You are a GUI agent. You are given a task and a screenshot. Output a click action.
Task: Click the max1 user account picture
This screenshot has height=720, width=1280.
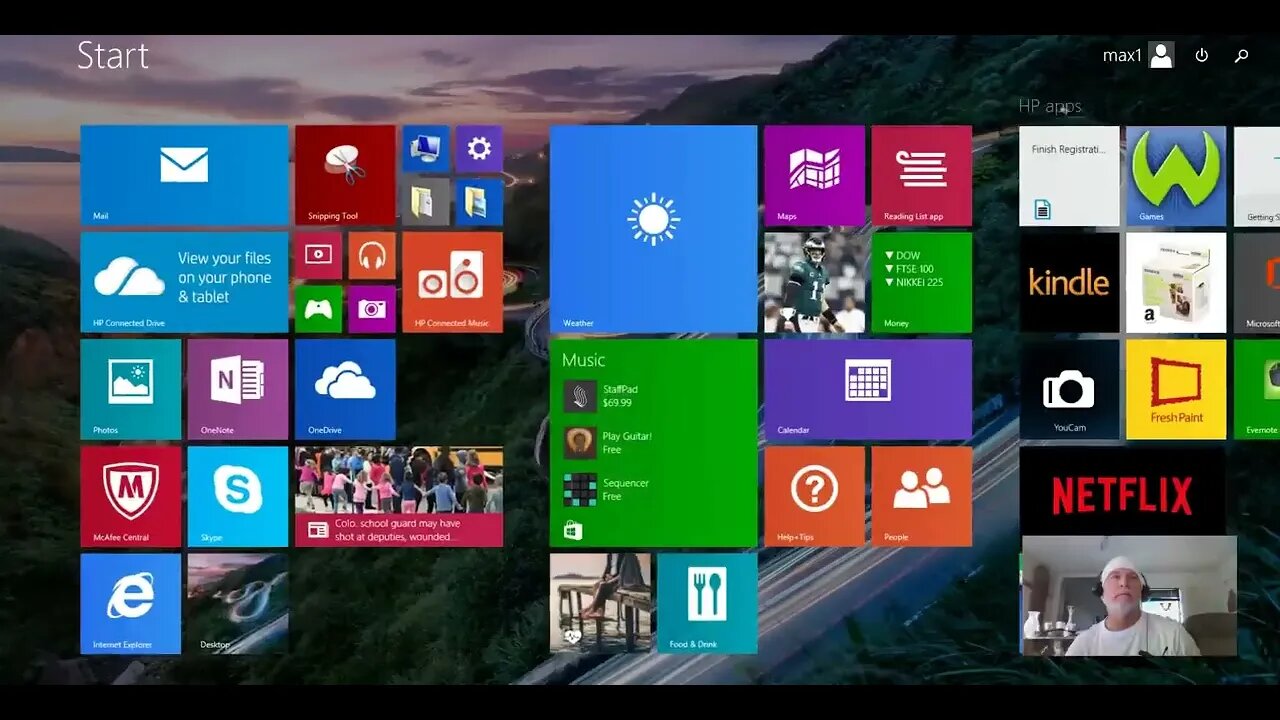tap(1161, 55)
